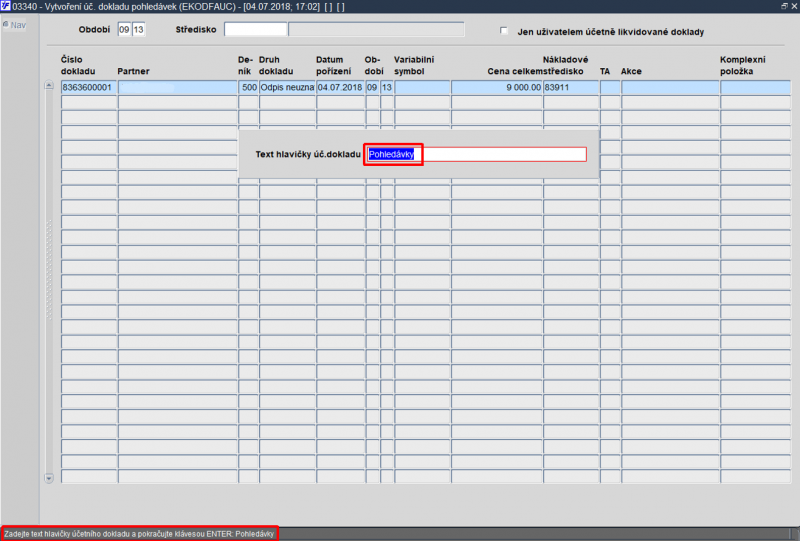Open the Nav panel button
The height and width of the screenshot is (541, 800).
[14, 25]
